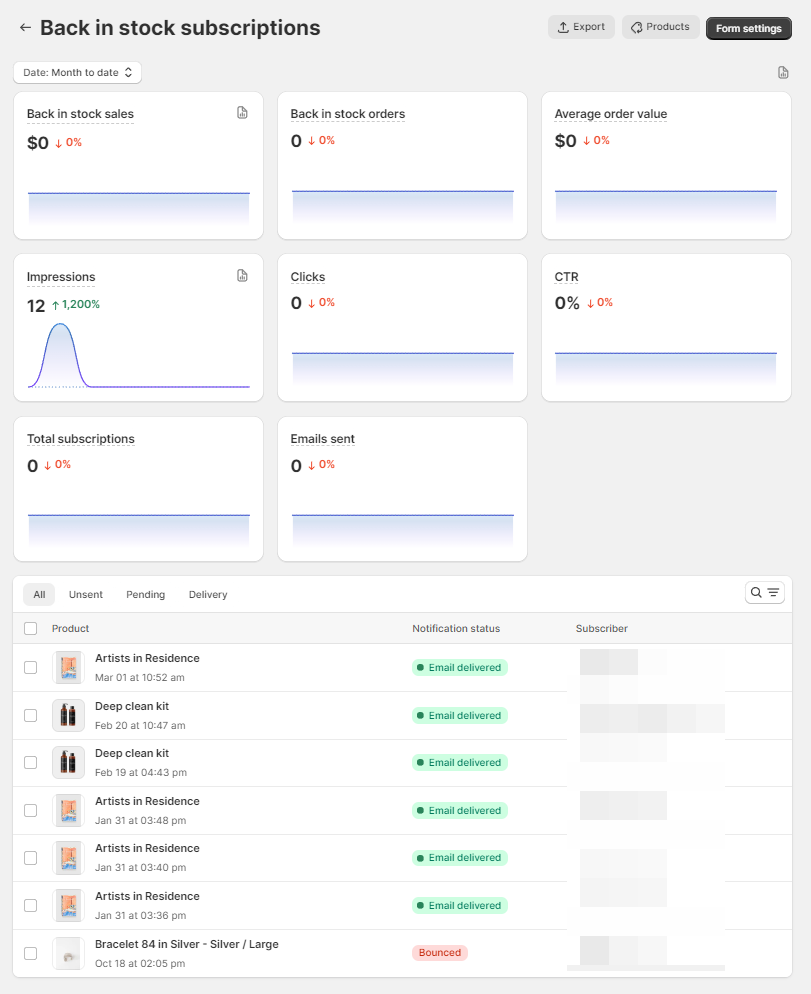The image size is (811, 994).
Task: Click the Export button
Action: point(581,27)
